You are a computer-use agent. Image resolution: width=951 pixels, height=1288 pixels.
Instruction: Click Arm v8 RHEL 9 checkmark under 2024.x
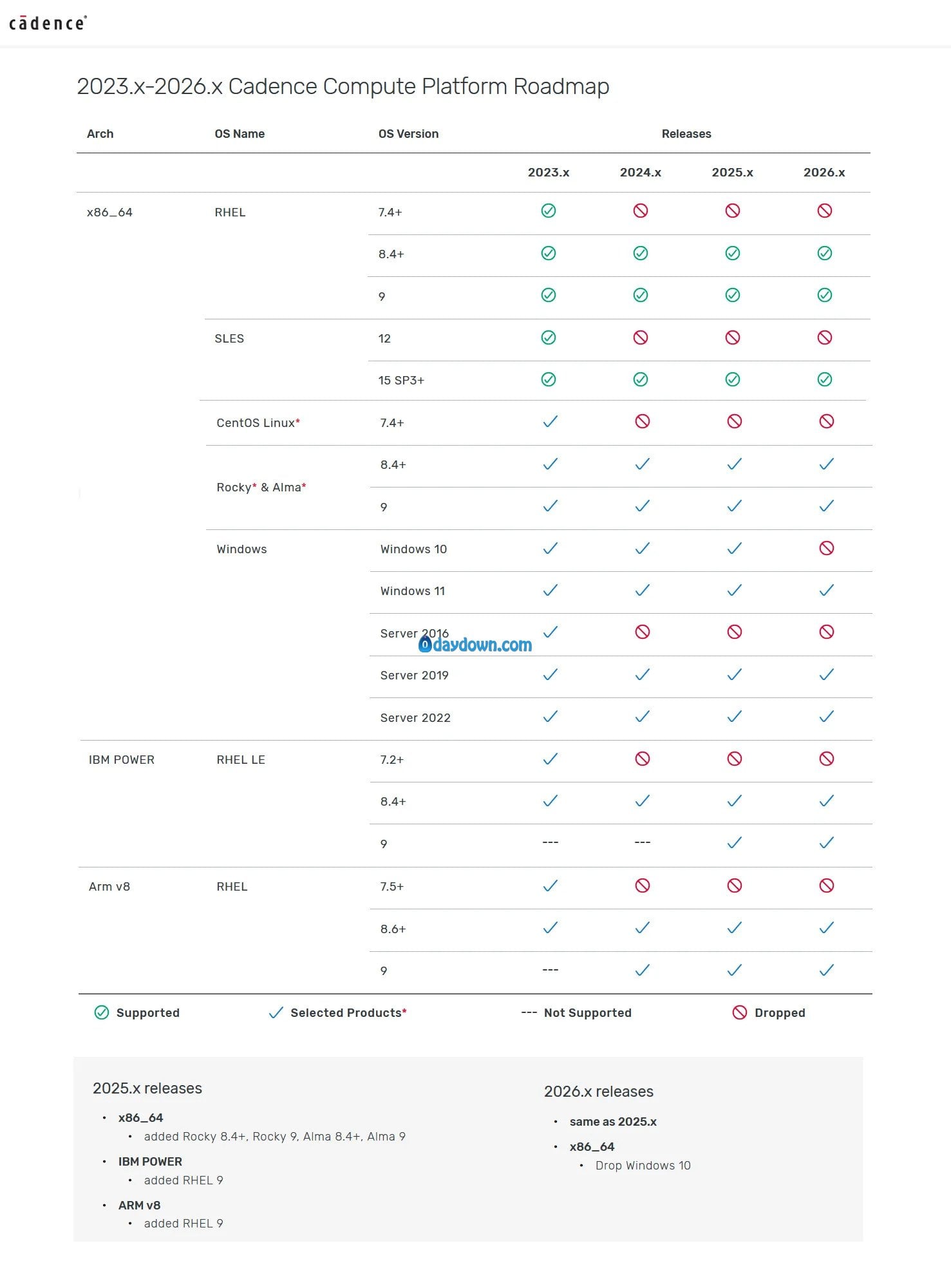point(642,970)
